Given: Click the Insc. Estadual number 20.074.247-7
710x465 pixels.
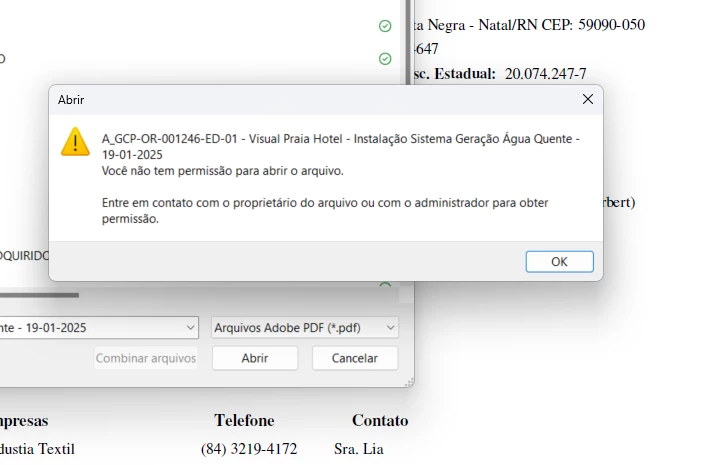Looking at the screenshot, I should click(x=546, y=73).
